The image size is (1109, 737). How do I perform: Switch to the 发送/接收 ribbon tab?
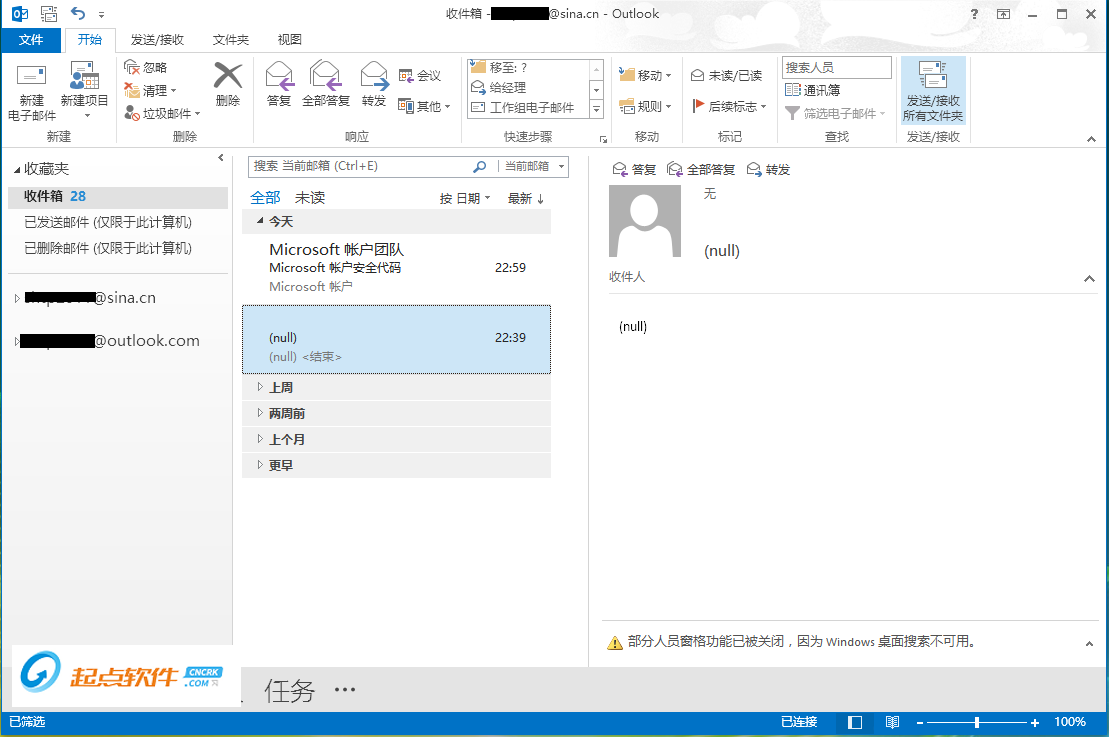pyautogui.click(x=157, y=40)
